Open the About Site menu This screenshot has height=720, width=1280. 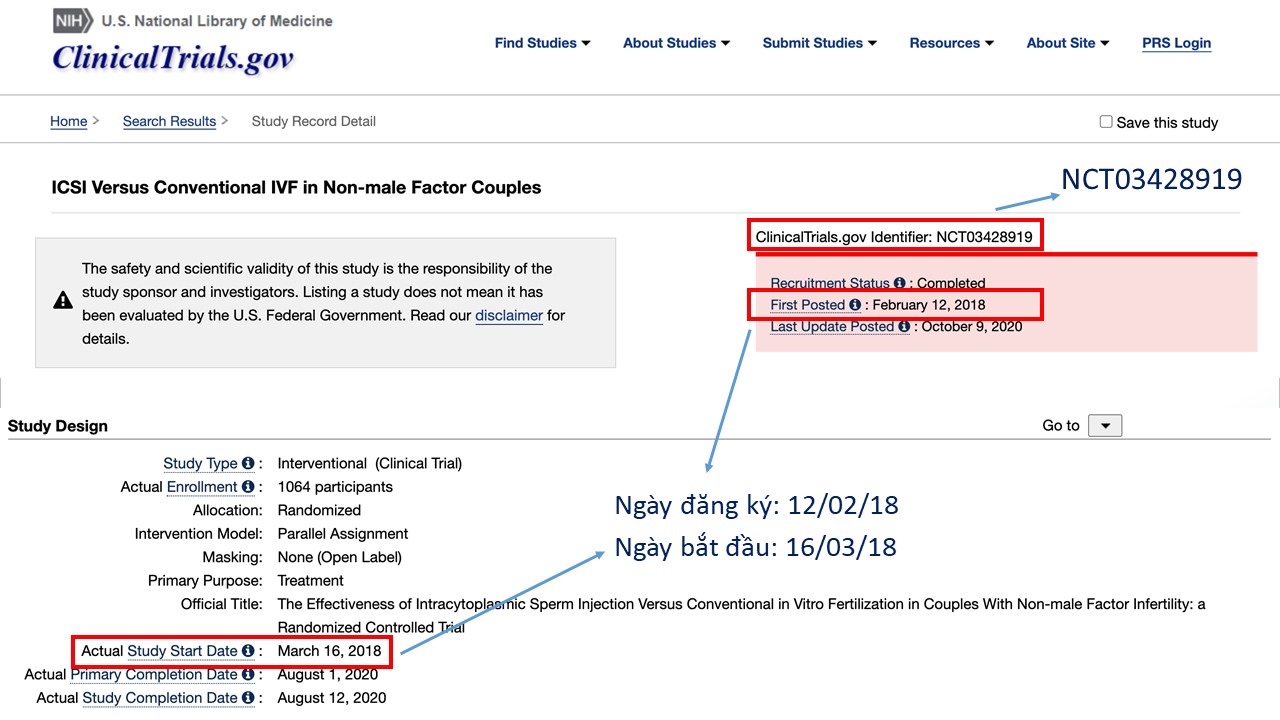pyautogui.click(x=1067, y=43)
